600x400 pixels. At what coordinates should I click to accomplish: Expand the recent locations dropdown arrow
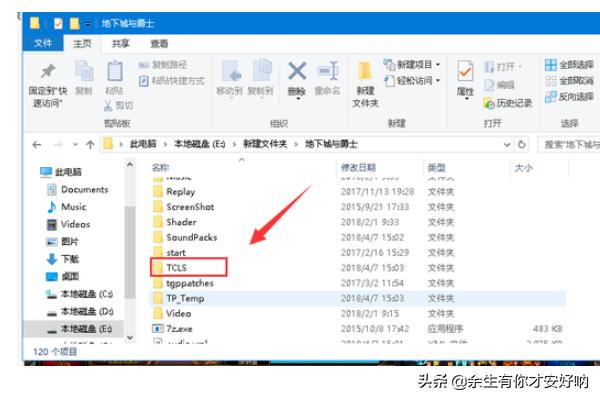(71, 144)
